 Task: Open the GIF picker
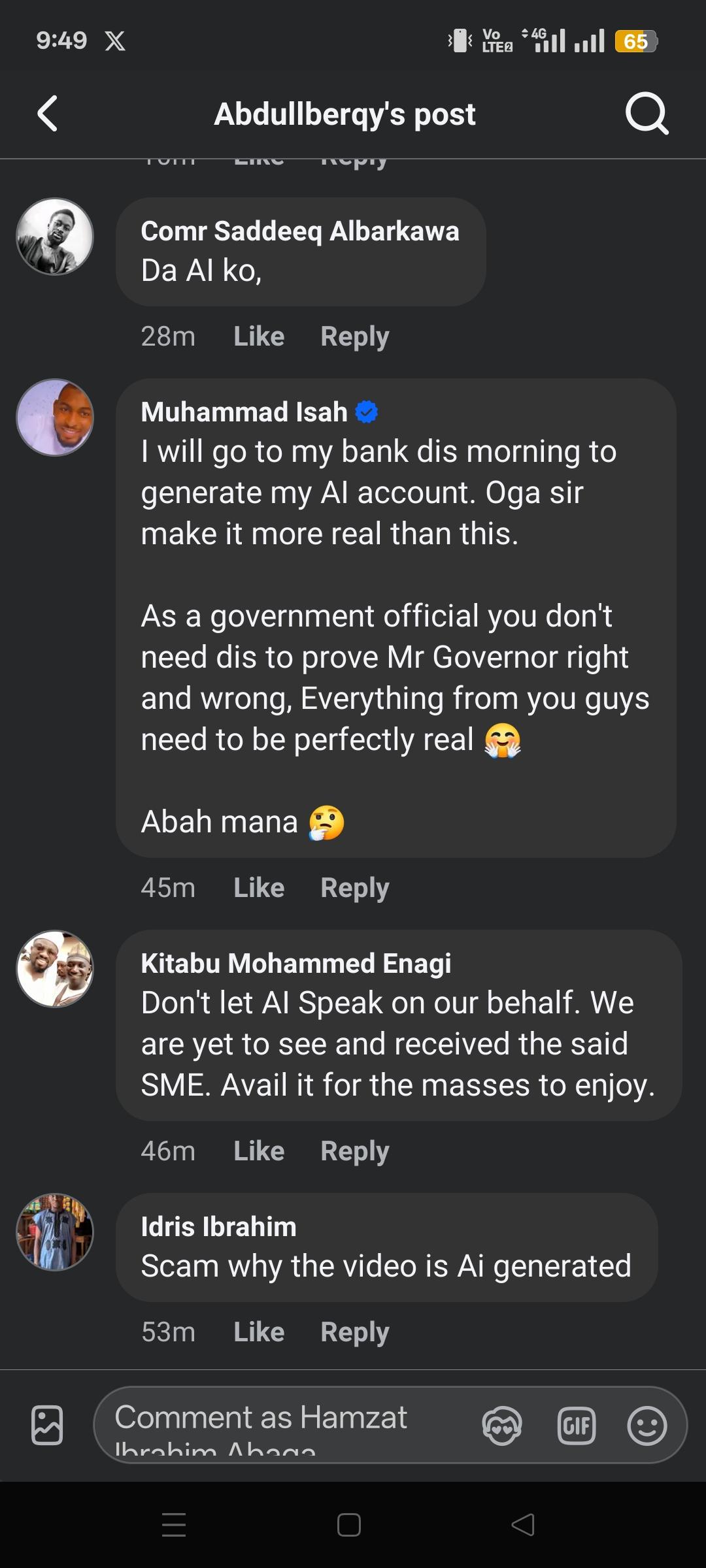pos(576,1425)
